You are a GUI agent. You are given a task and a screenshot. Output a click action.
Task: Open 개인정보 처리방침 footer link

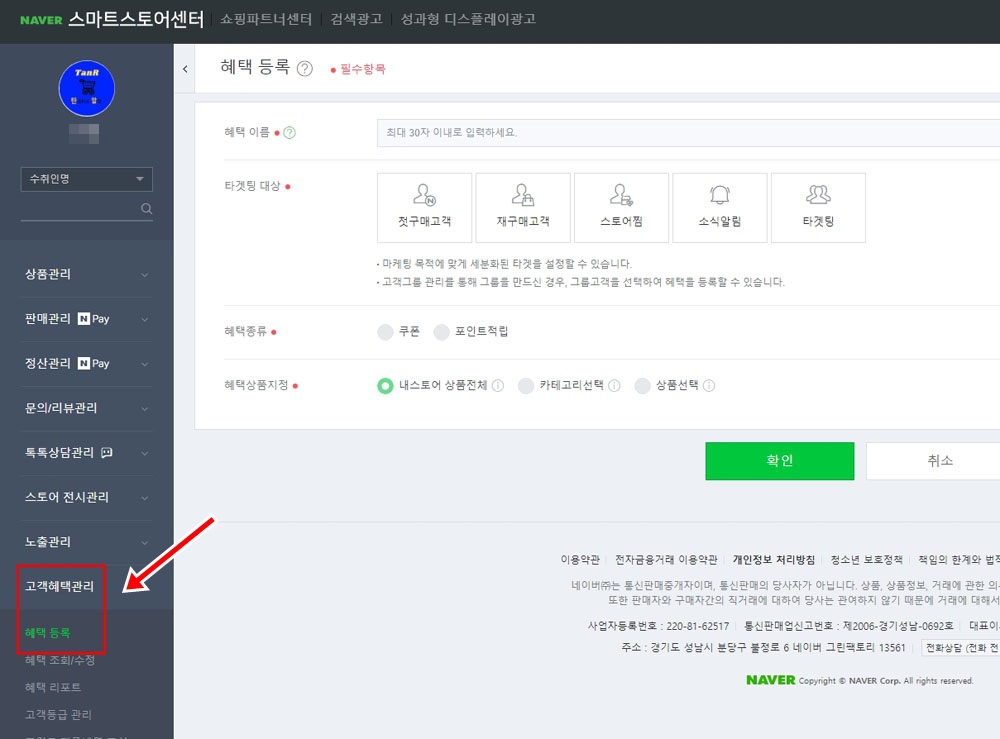(x=774, y=559)
